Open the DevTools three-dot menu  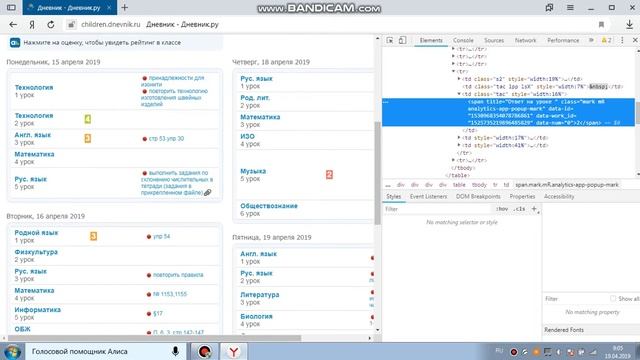tap(622, 40)
